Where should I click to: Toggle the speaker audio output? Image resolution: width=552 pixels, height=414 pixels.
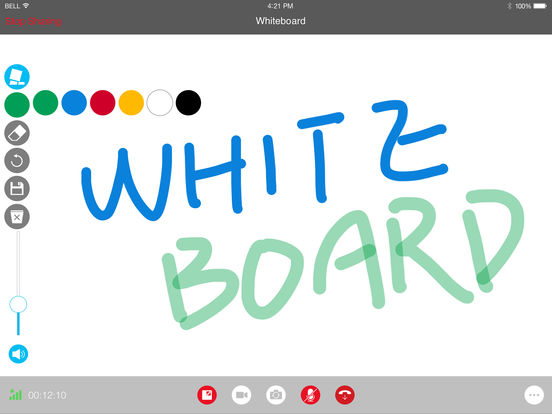[x=18, y=354]
